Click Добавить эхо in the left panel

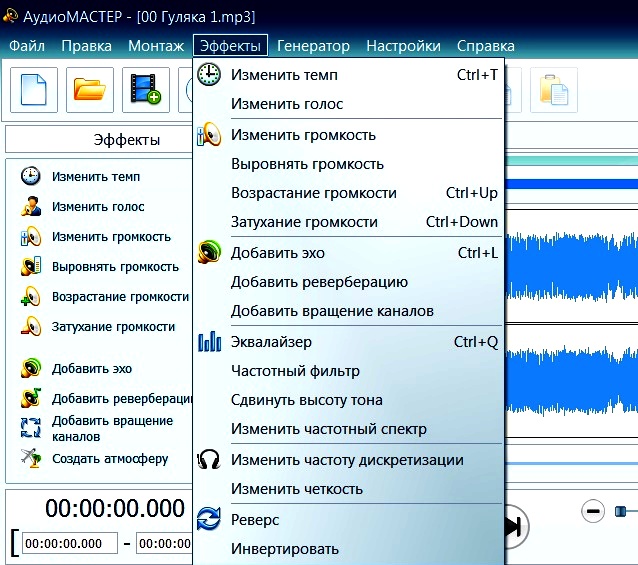point(92,369)
